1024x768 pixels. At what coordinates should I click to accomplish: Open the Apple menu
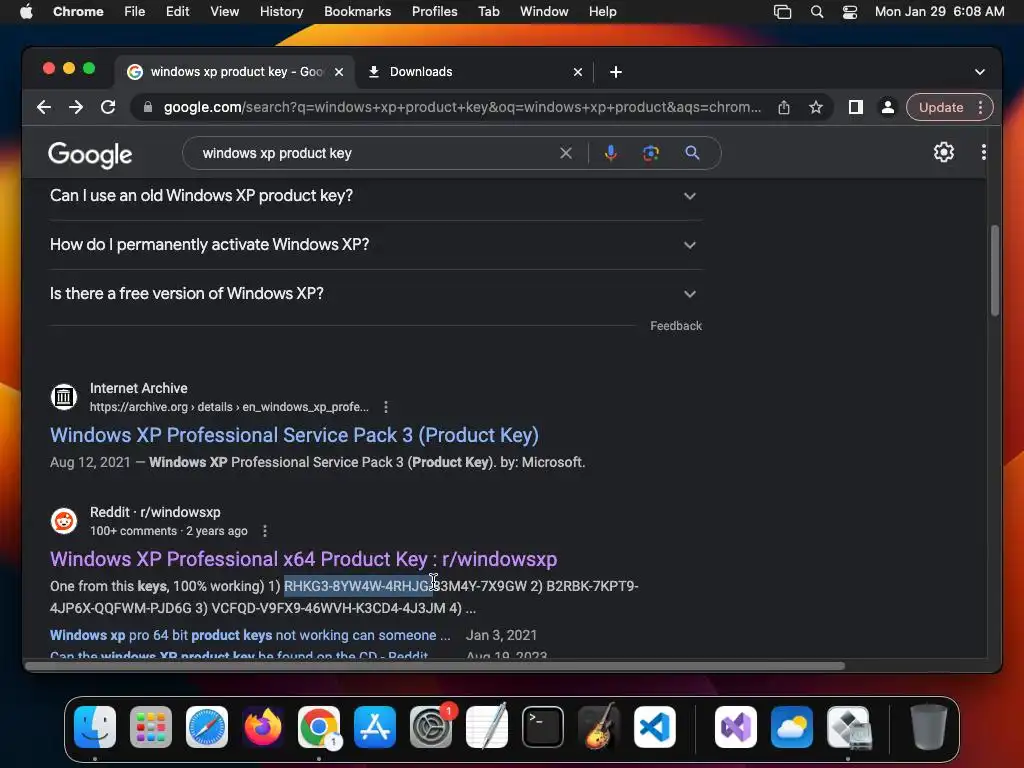[x=26, y=12]
